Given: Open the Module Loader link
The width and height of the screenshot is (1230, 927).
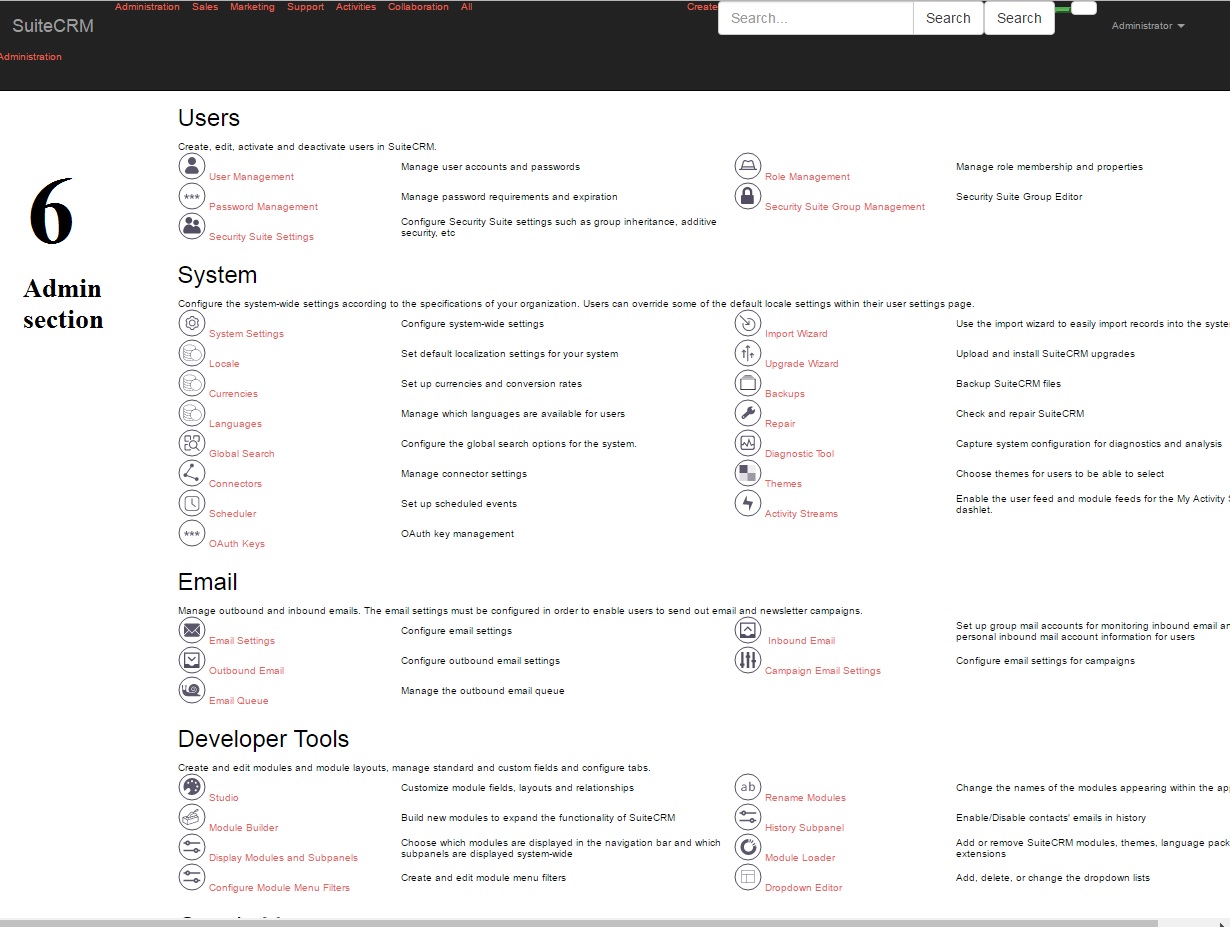Looking at the screenshot, I should tap(800, 858).
